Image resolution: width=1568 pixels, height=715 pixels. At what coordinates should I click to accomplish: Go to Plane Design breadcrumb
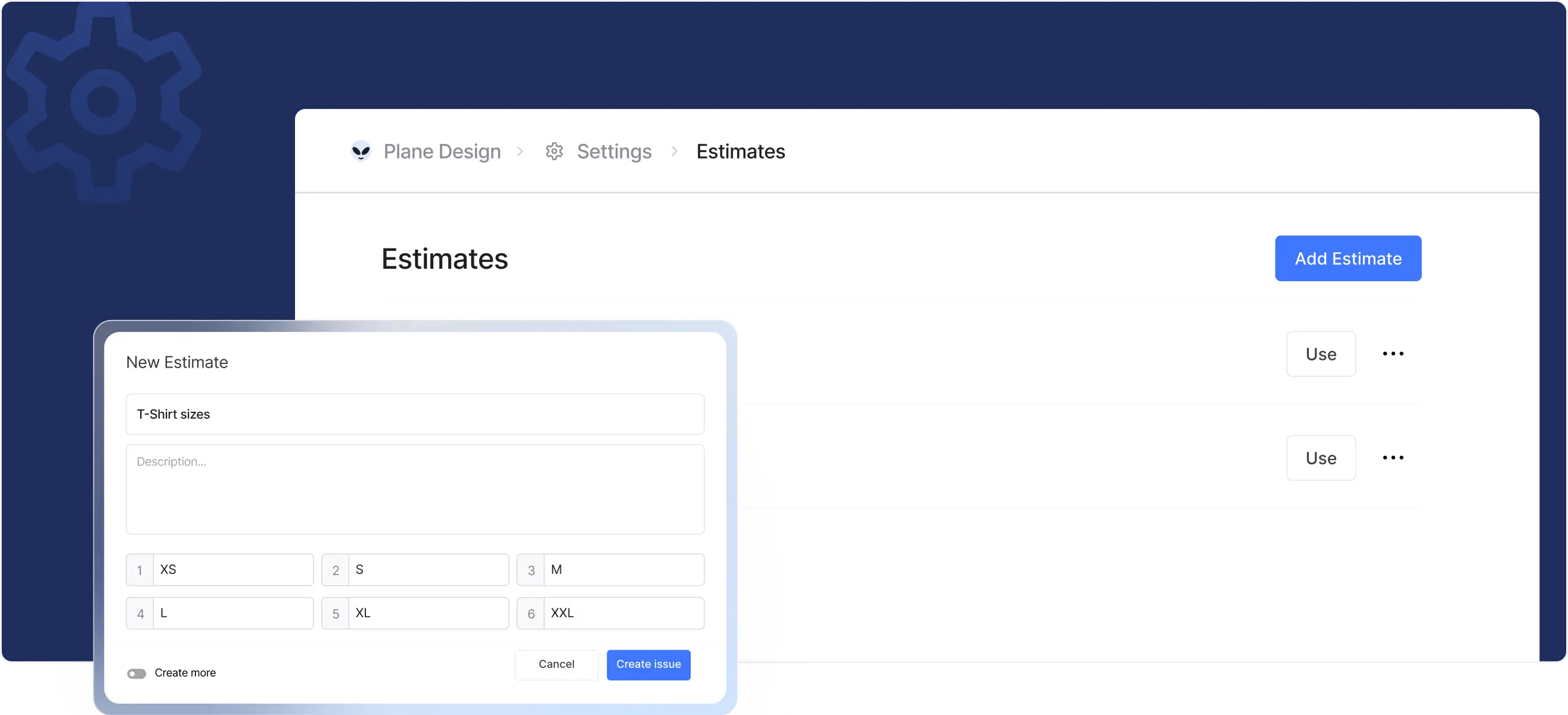tap(442, 151)
